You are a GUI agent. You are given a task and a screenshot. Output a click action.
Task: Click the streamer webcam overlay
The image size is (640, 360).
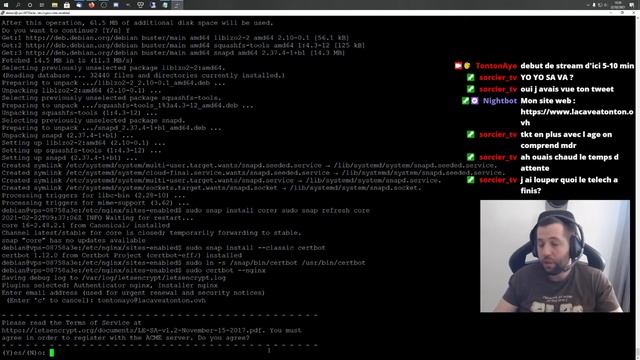[x=555, y=256]
